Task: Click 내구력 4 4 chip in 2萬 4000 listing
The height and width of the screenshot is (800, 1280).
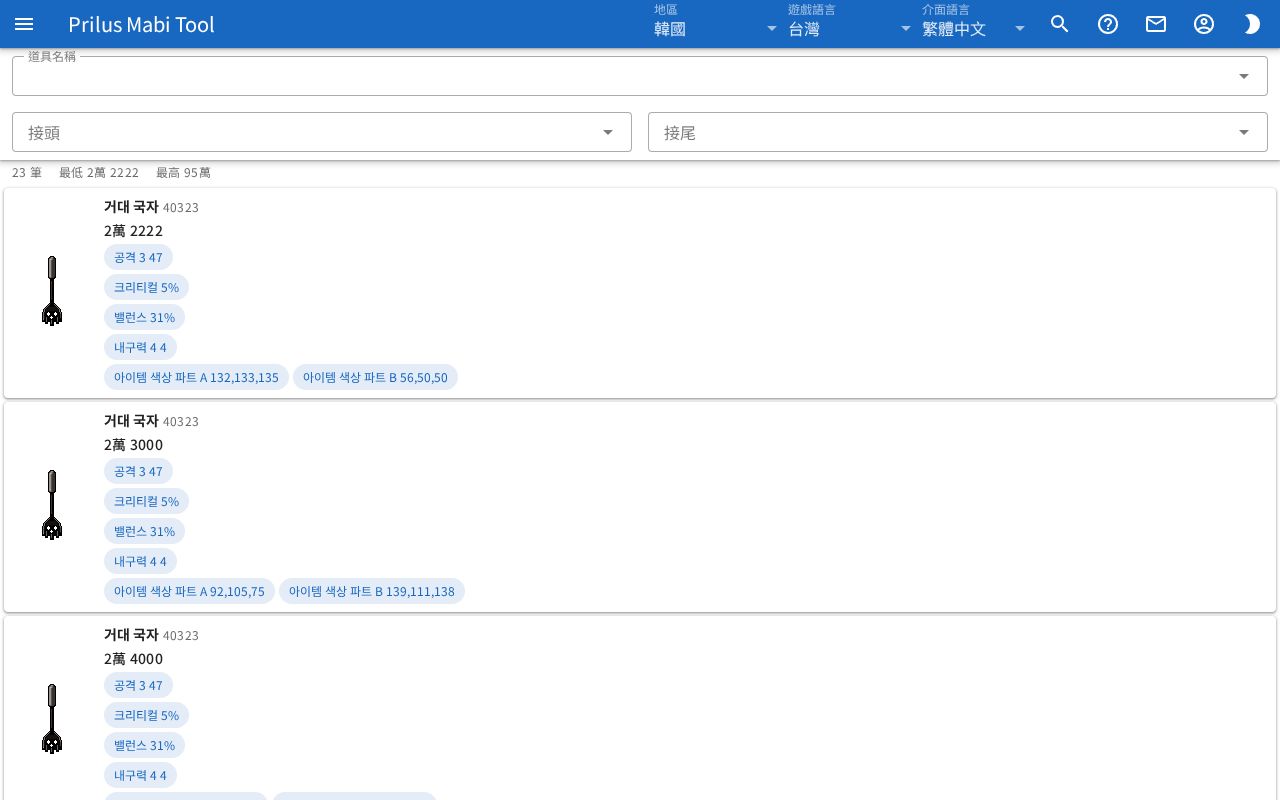Action: click(x=140, y=775)
